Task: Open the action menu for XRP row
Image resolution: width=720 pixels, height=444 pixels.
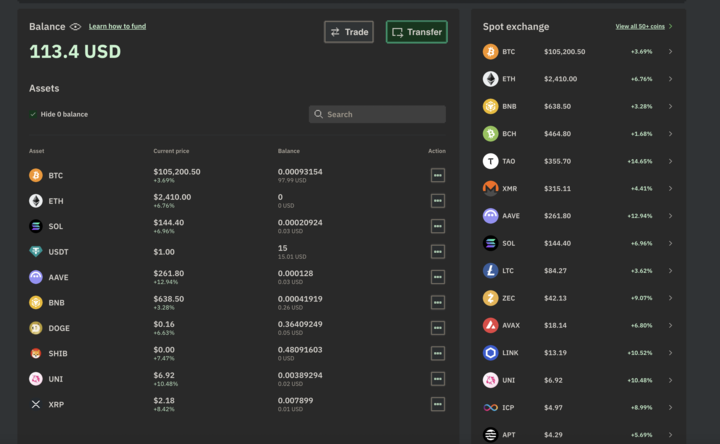Action: (438, 404)
